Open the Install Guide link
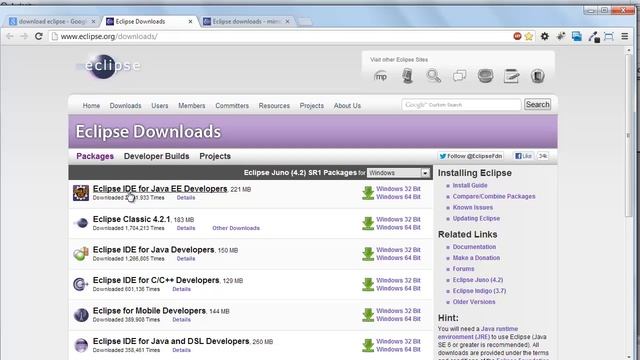Screen dimensions: 640x360 tap(470, 185)
